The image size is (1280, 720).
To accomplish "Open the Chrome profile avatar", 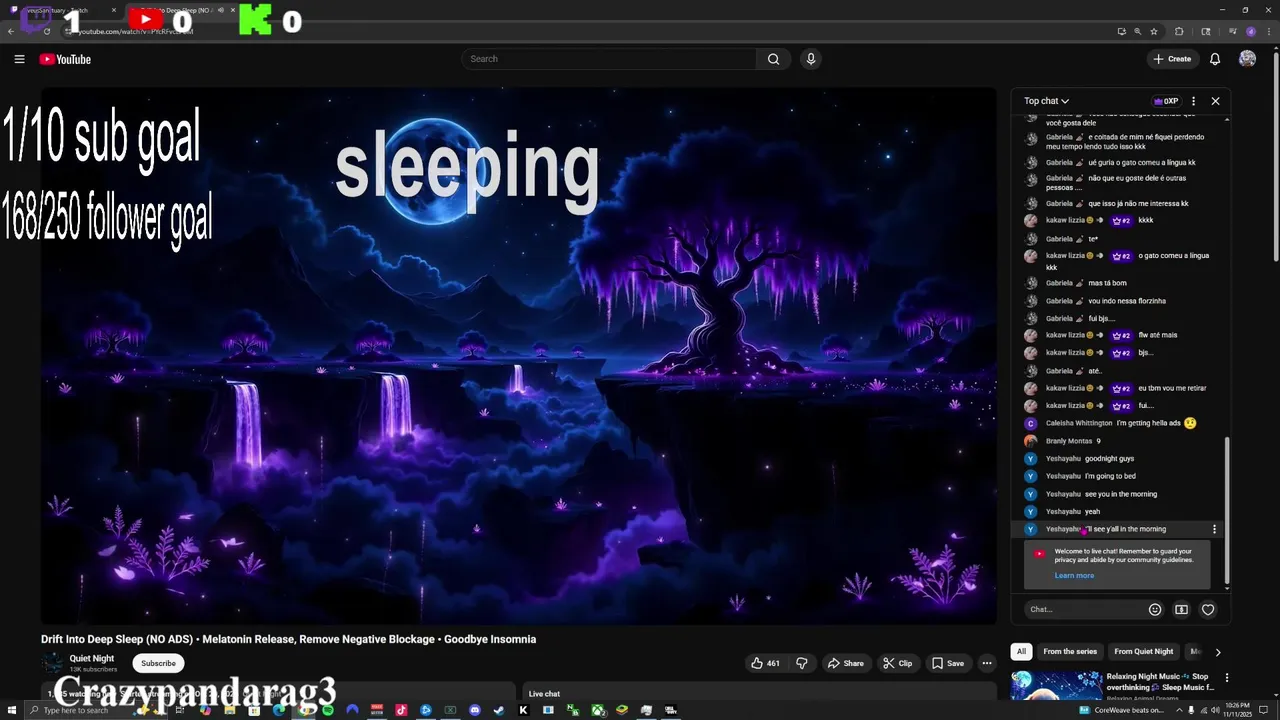I will pyautogui.click(x=1251, y=31).
